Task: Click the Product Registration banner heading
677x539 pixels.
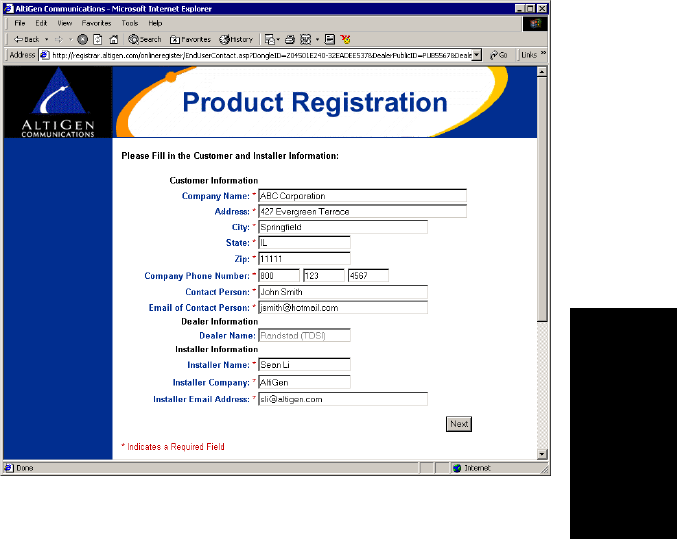Action: click(315, 103)
